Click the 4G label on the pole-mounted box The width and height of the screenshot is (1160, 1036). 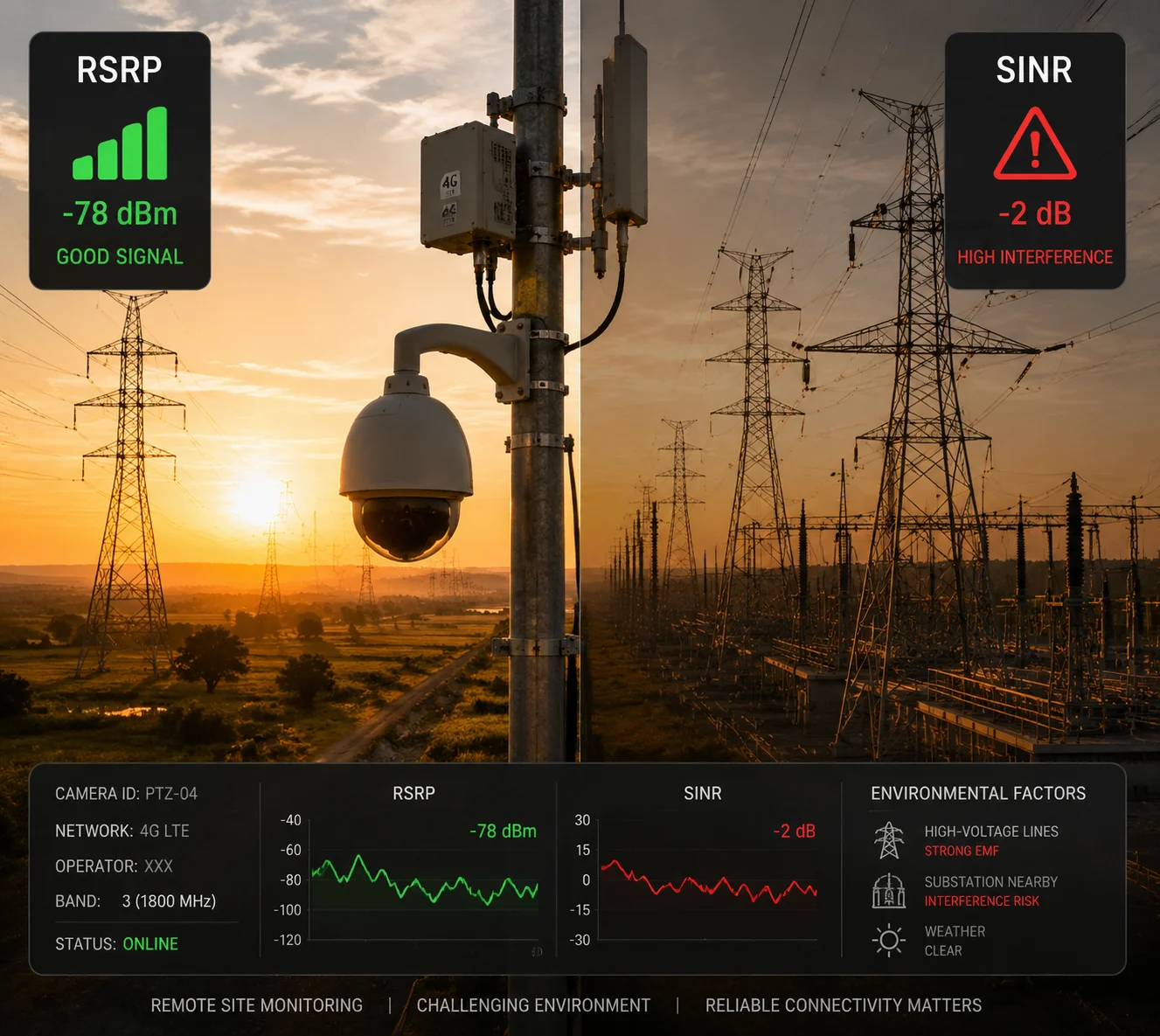pyautogui.click(x=449, y=182)
